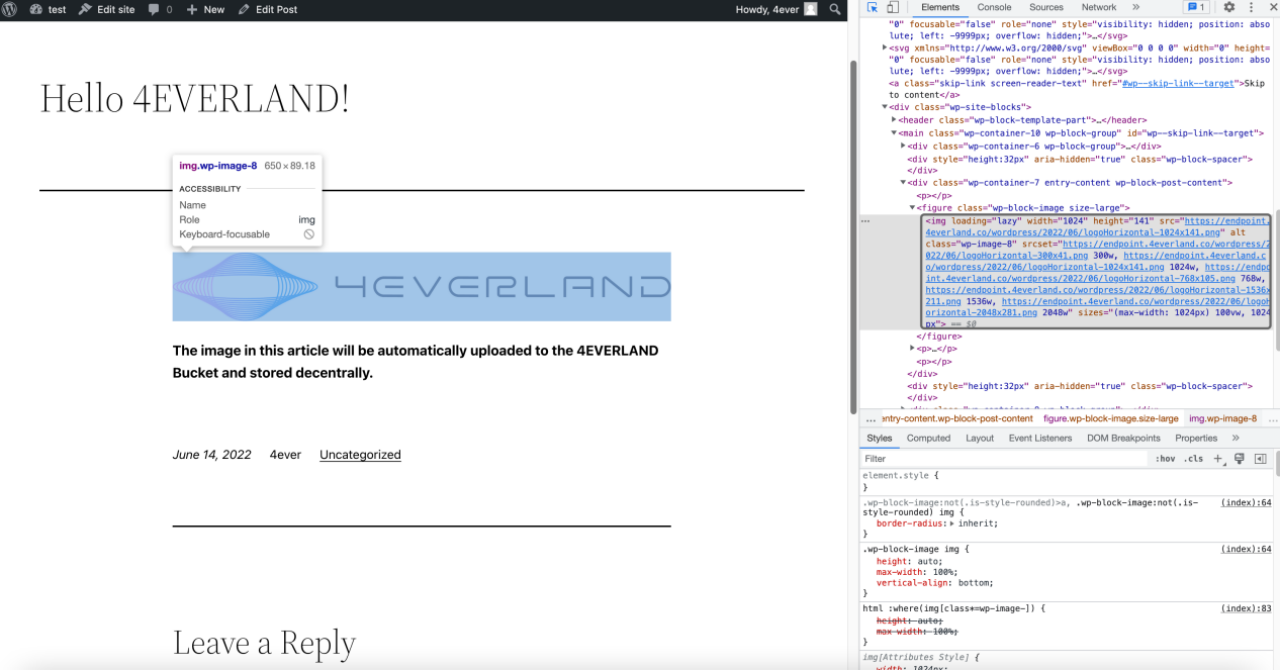Viewport: 1280px width, 670px height.
Task: Expand the header wp-block-template-part node
Action: (x=895, y=120)
